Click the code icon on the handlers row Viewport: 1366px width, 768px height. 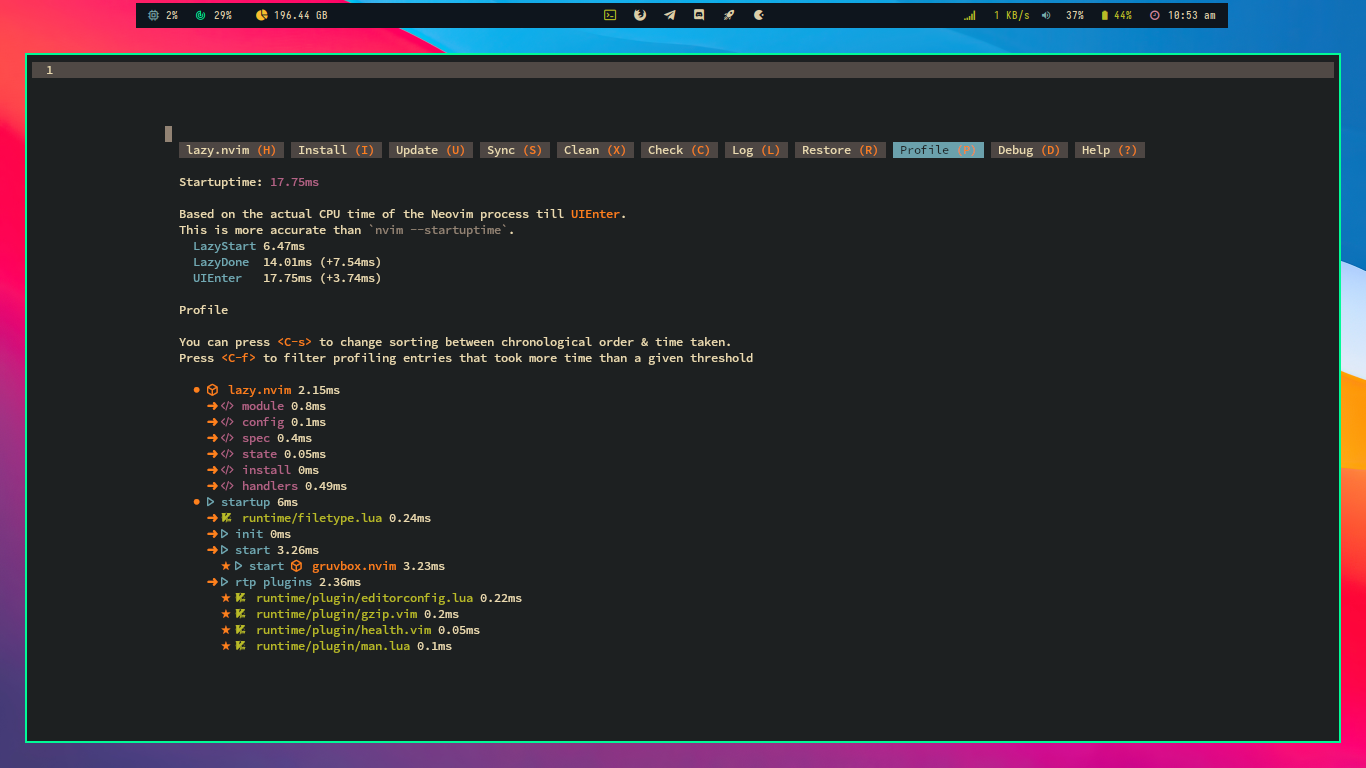227,486
